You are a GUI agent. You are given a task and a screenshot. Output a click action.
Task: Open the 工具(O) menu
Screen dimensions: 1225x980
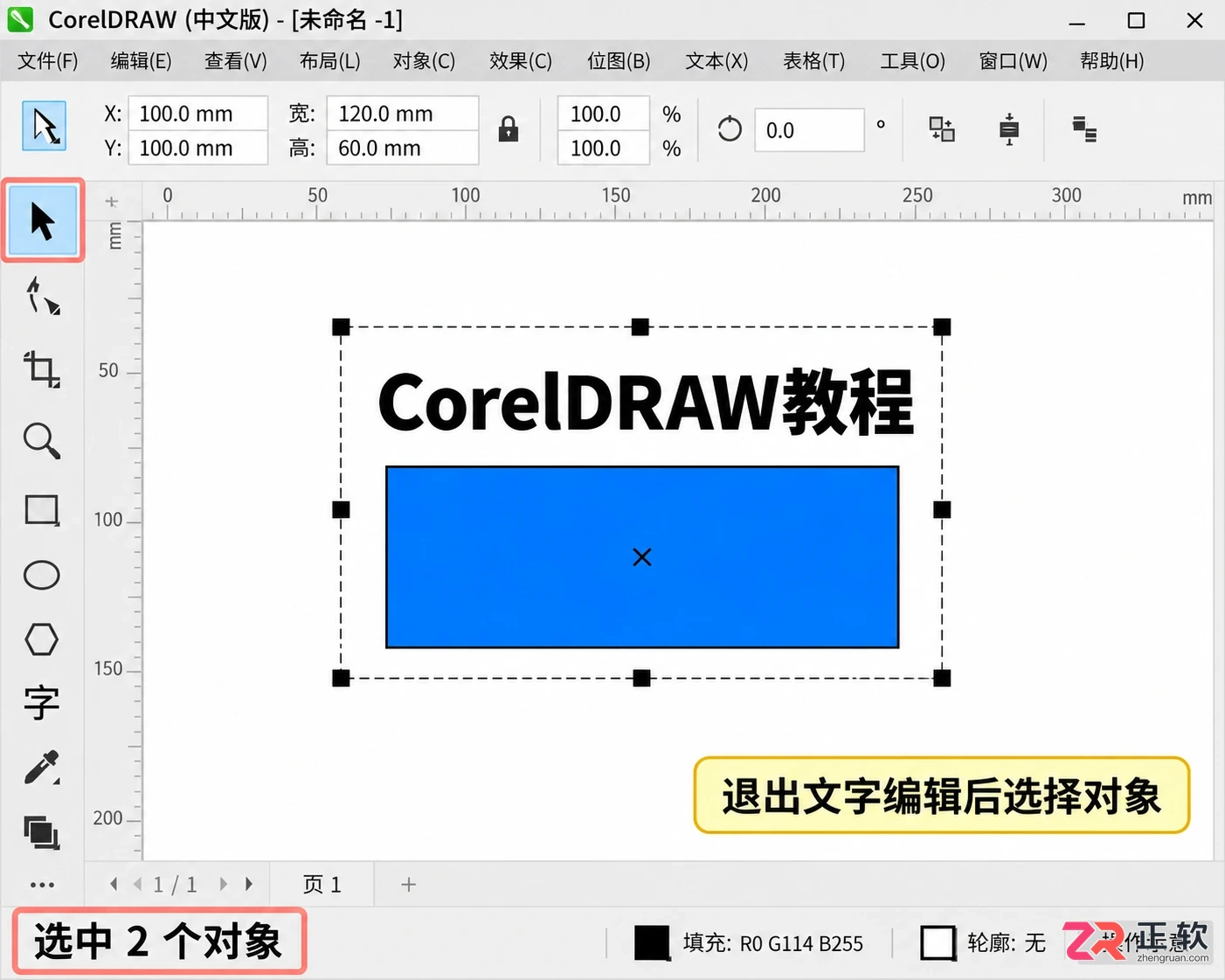point(912,61)
